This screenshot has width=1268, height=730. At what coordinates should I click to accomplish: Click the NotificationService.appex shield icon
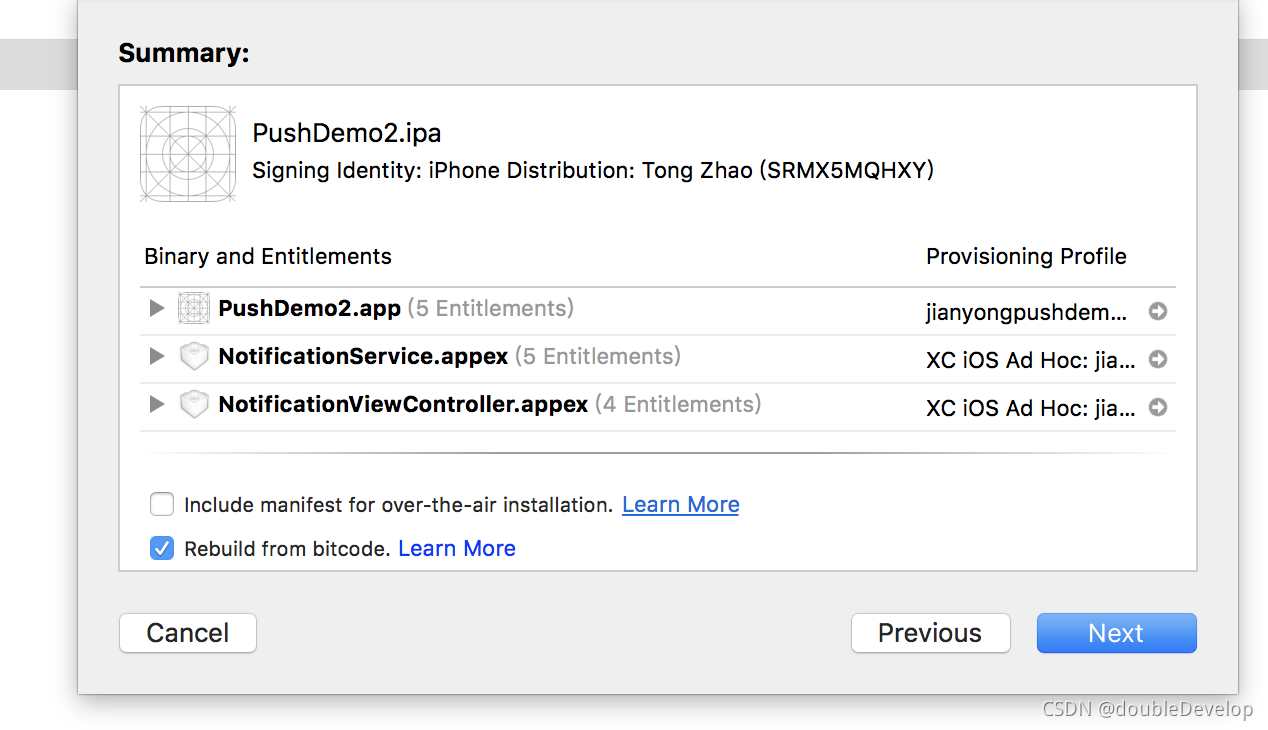(x=193, y=357)
